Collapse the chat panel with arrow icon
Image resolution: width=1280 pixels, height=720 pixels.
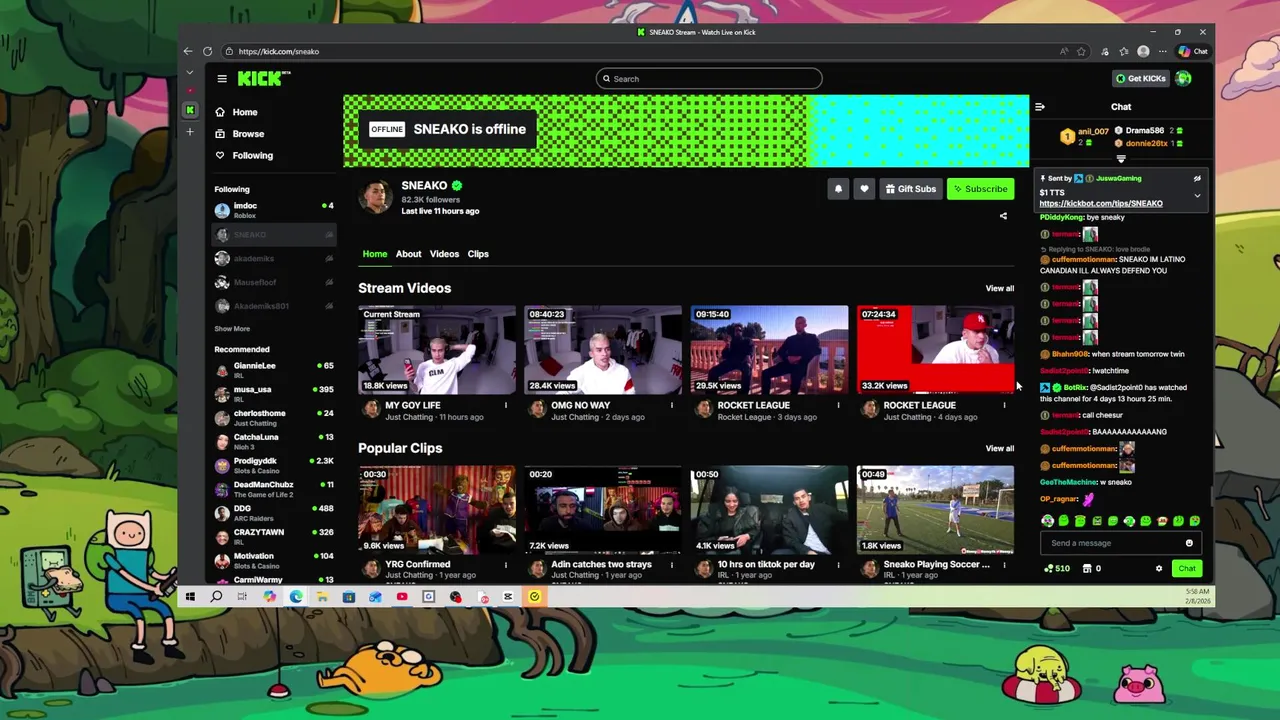pos(1040,107)
